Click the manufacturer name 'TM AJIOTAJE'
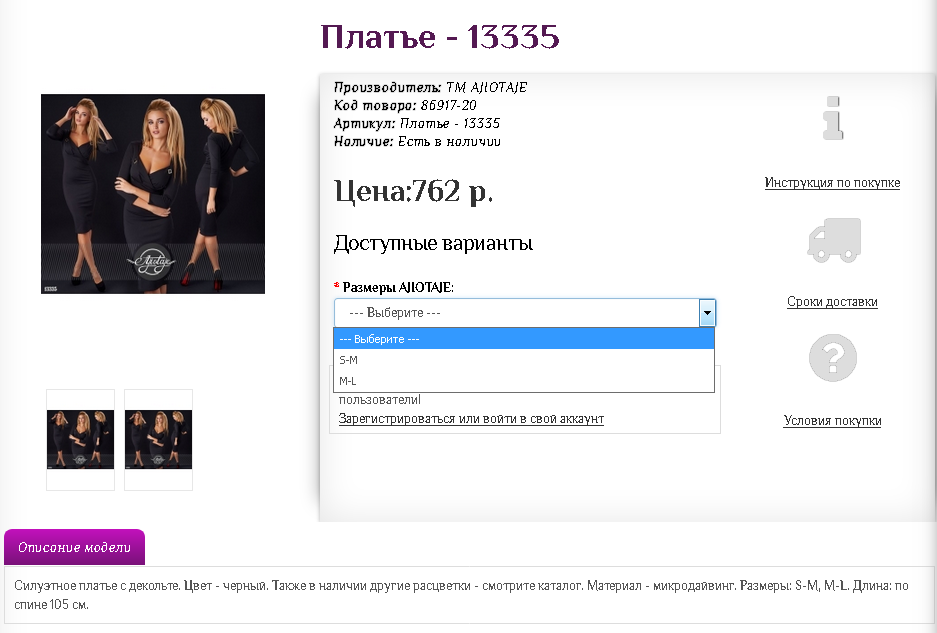This screenshot has width=937, height=633. tap(486, 88)
